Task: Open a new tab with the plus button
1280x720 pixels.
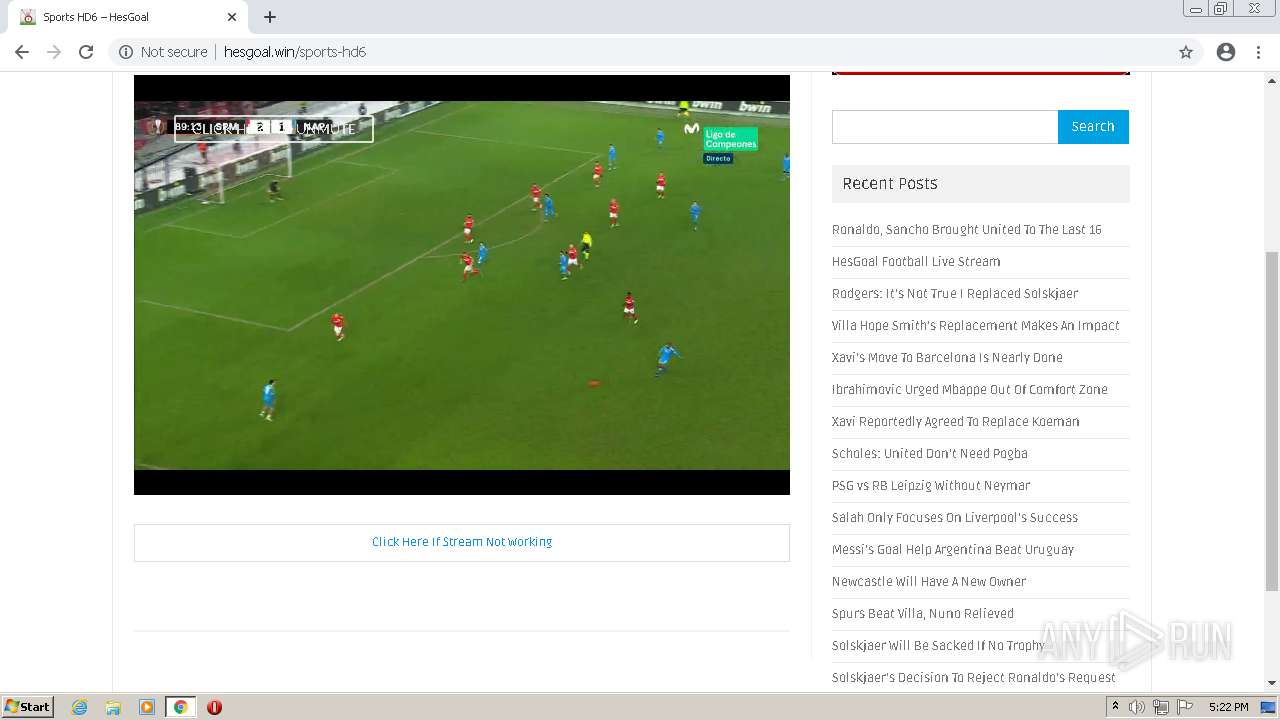Action: [x=270, y=17]
